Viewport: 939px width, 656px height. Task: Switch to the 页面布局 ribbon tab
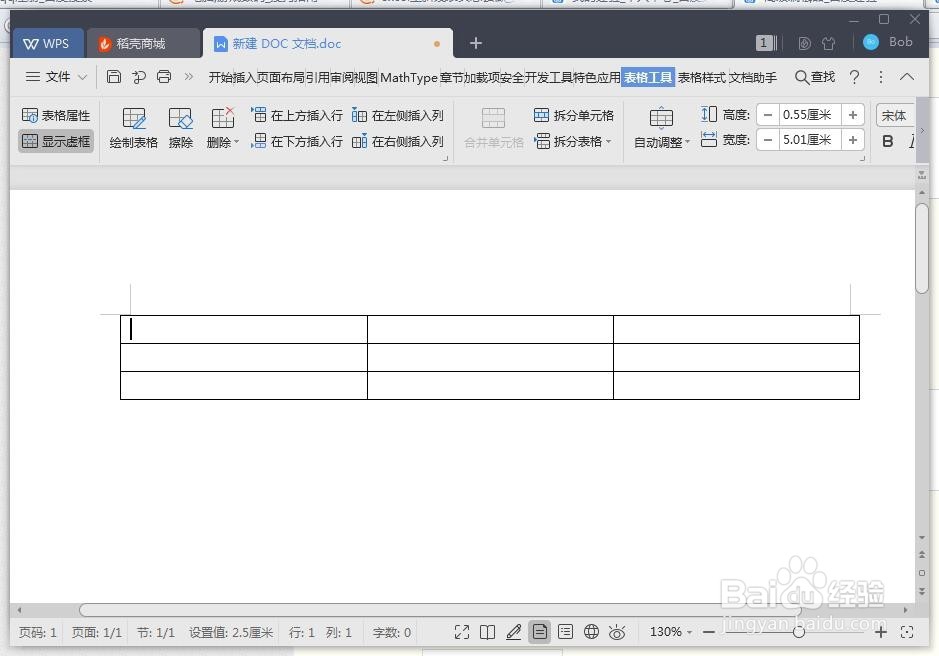coord(281,77)
